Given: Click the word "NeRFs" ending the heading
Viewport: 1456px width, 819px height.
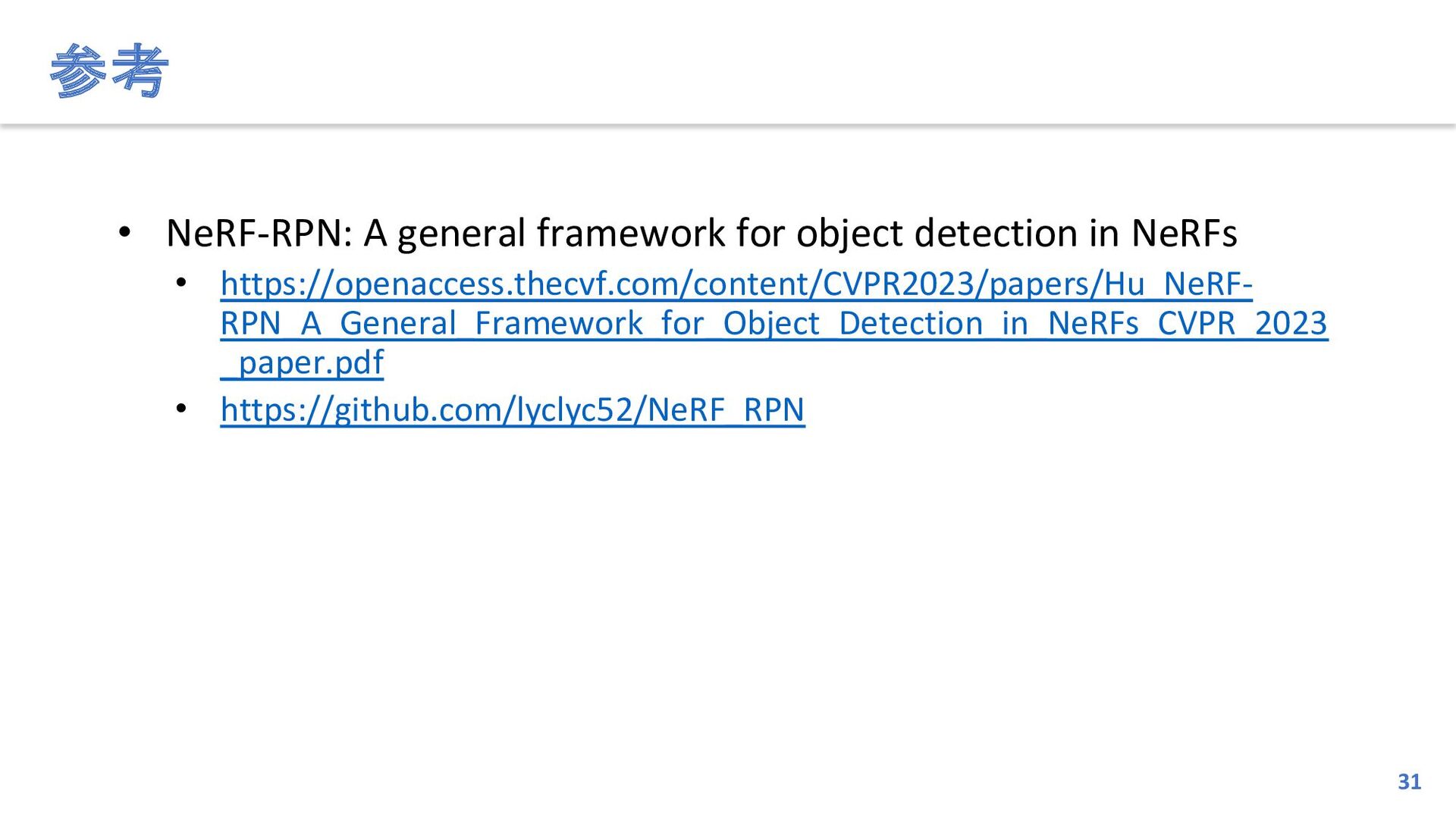Looking at the screenshot, I should coord(1185,233).
